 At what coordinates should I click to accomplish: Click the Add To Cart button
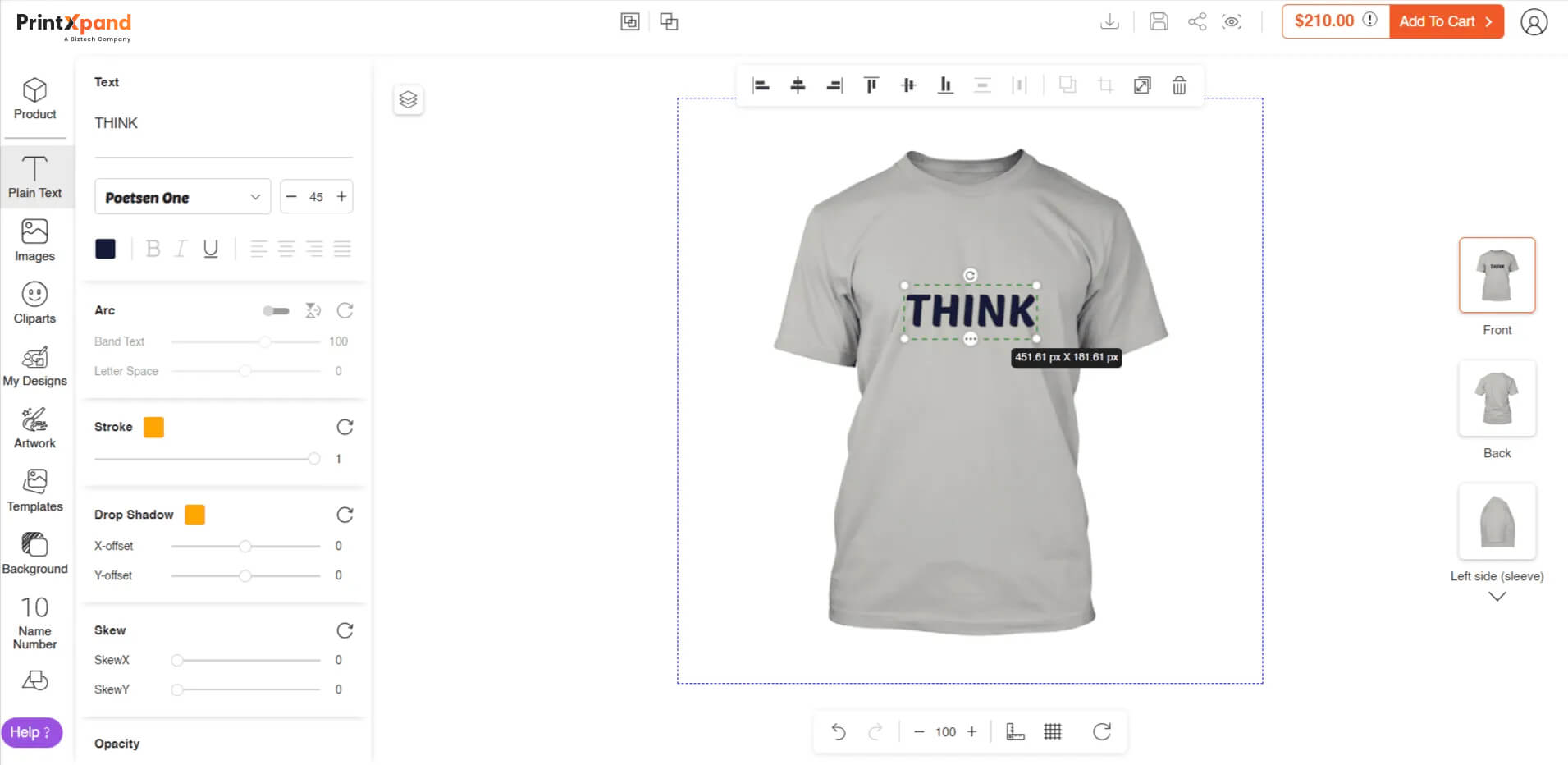[x=1445, y=21]
